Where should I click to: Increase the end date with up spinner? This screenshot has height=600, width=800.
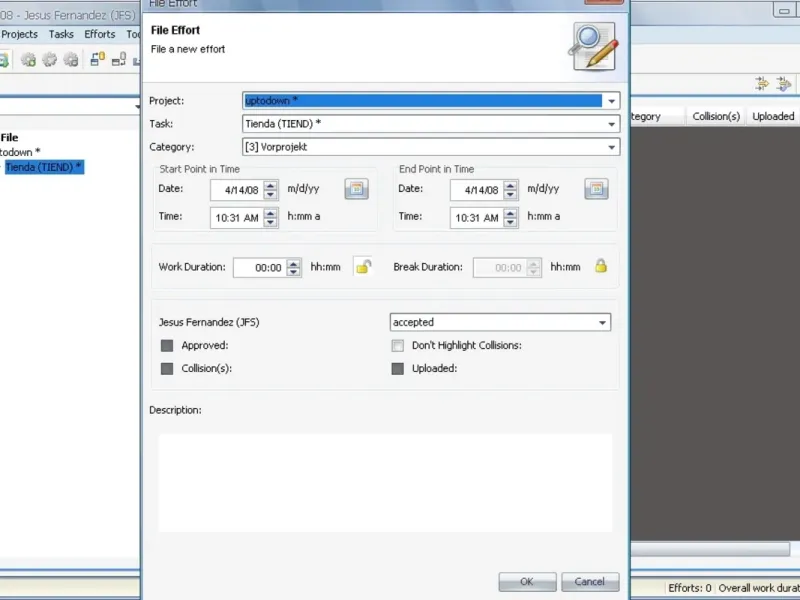click(x=511, y=185)
